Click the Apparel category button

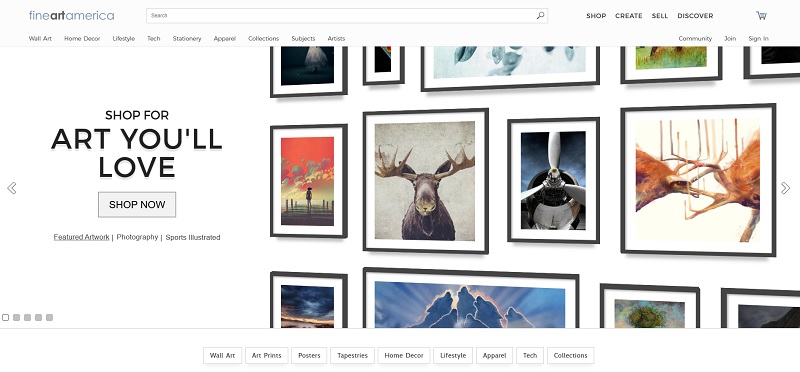(494, 356)
